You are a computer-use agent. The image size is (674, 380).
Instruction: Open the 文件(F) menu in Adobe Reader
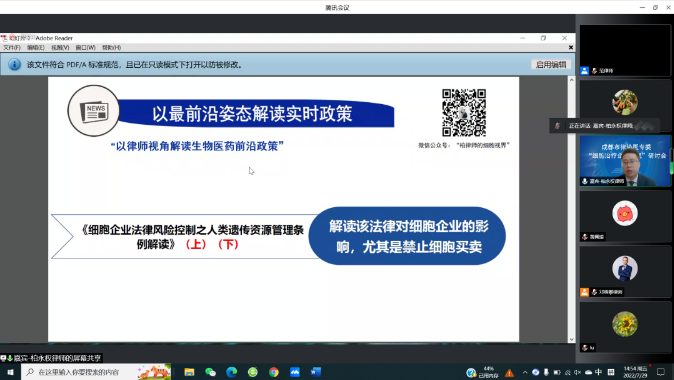pyautogui.click(x=12, y=48)
